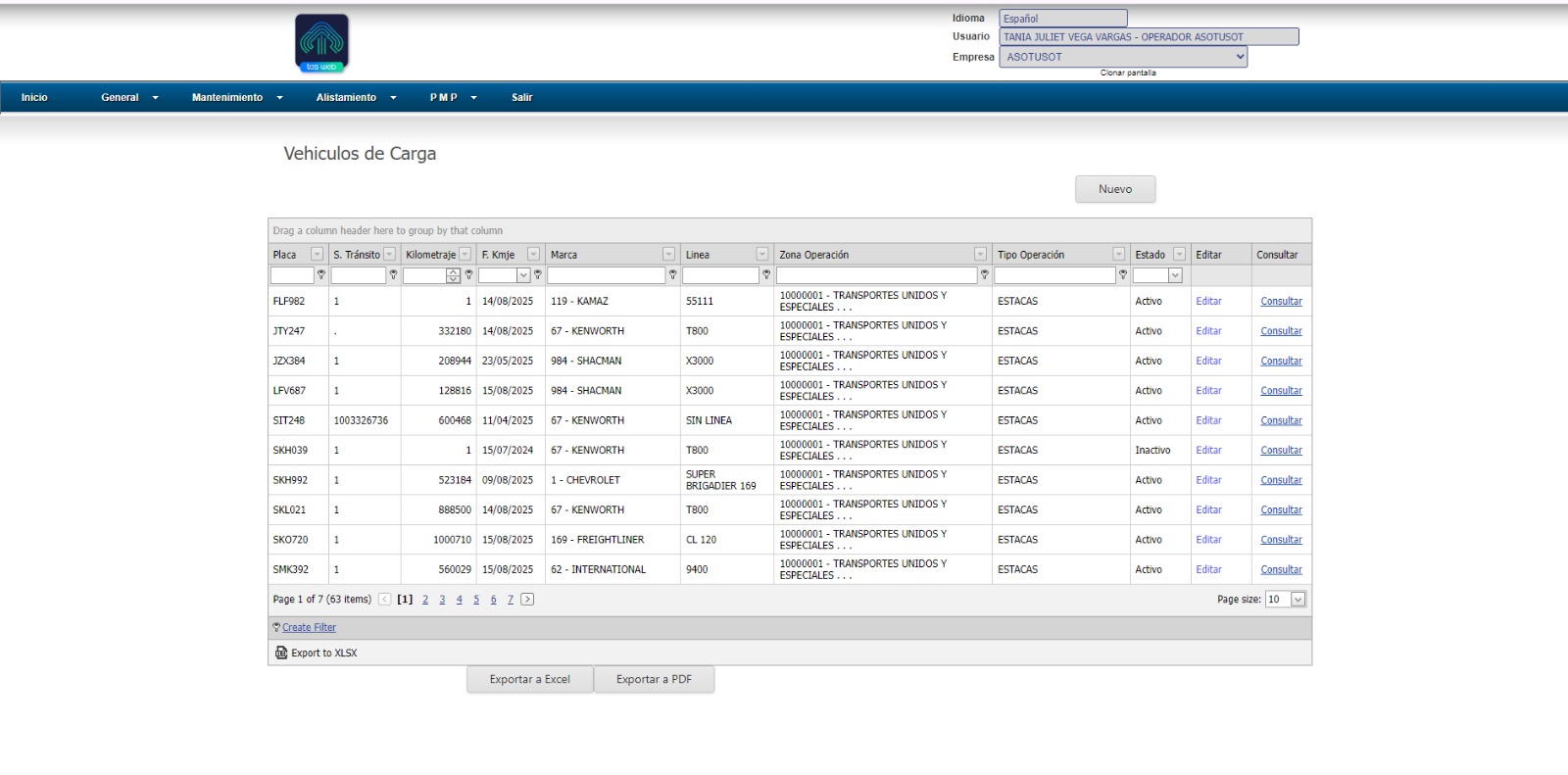
Task: Open the Mantenimiento menu
Action: click(236, 98)
